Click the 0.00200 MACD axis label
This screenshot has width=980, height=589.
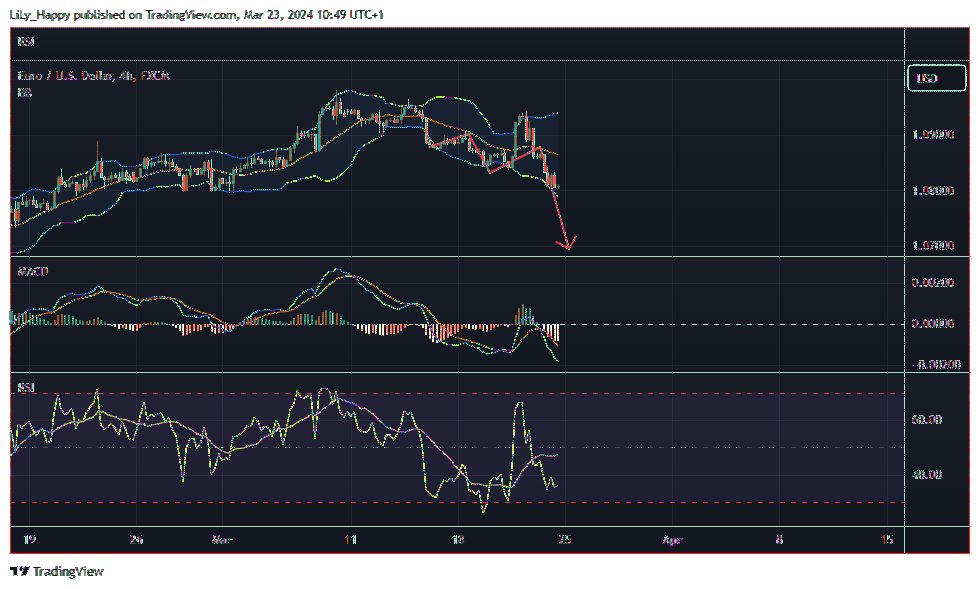[x=933, y=283]
